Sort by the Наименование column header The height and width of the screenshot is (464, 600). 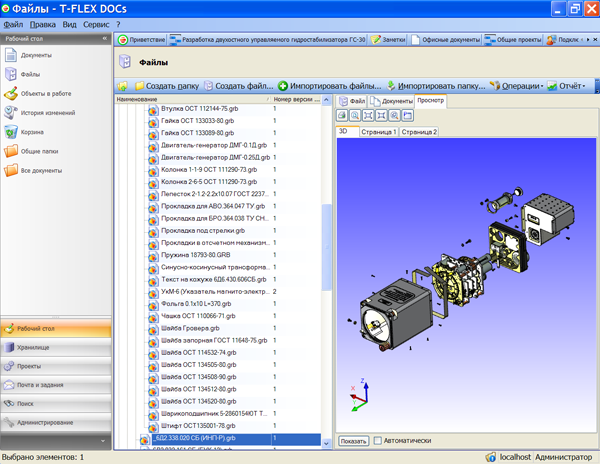[x=193, y=99]
